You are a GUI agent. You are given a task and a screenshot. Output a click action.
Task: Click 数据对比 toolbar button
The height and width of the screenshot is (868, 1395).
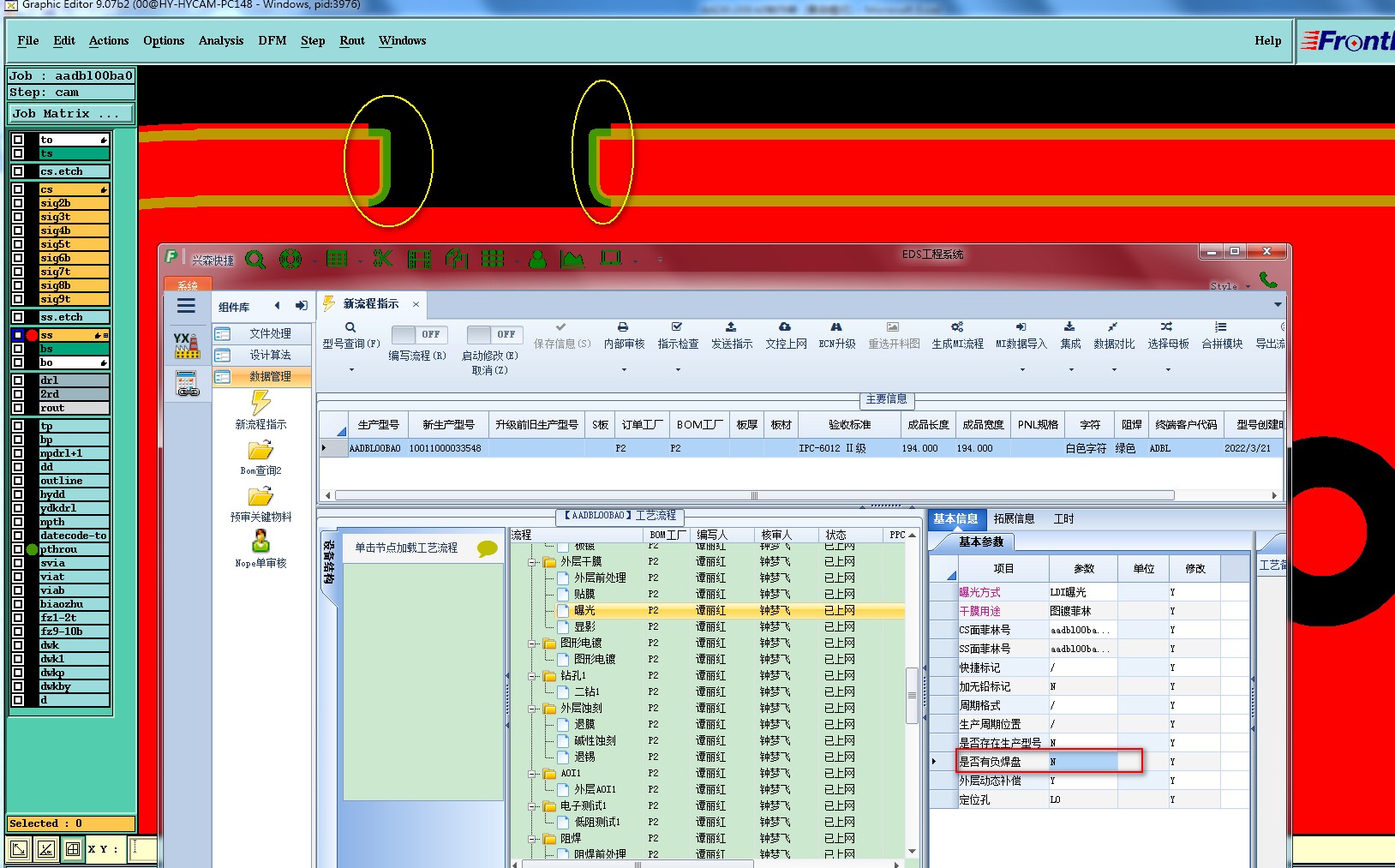tap(1114, 337)
